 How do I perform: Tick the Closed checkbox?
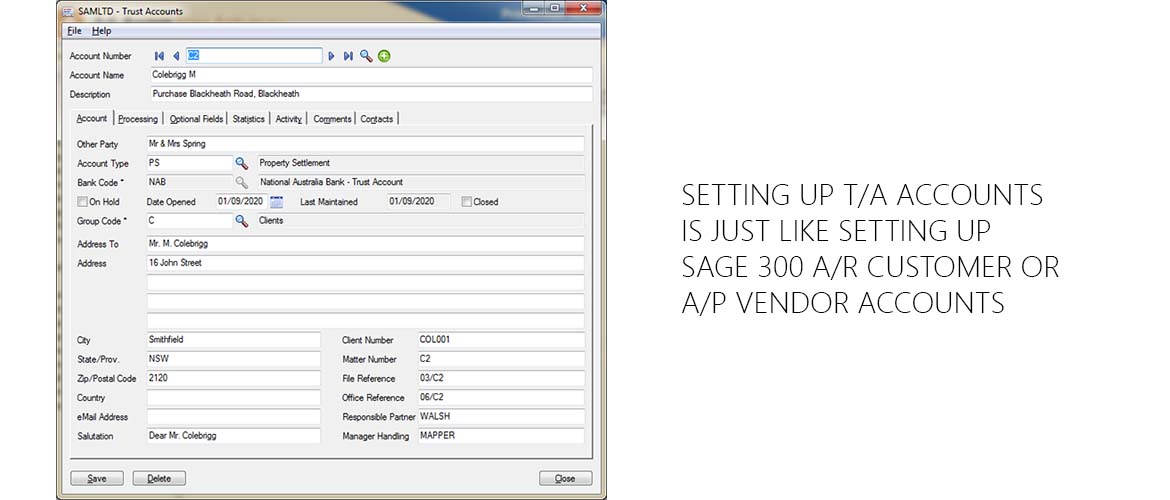pos(466,201)
